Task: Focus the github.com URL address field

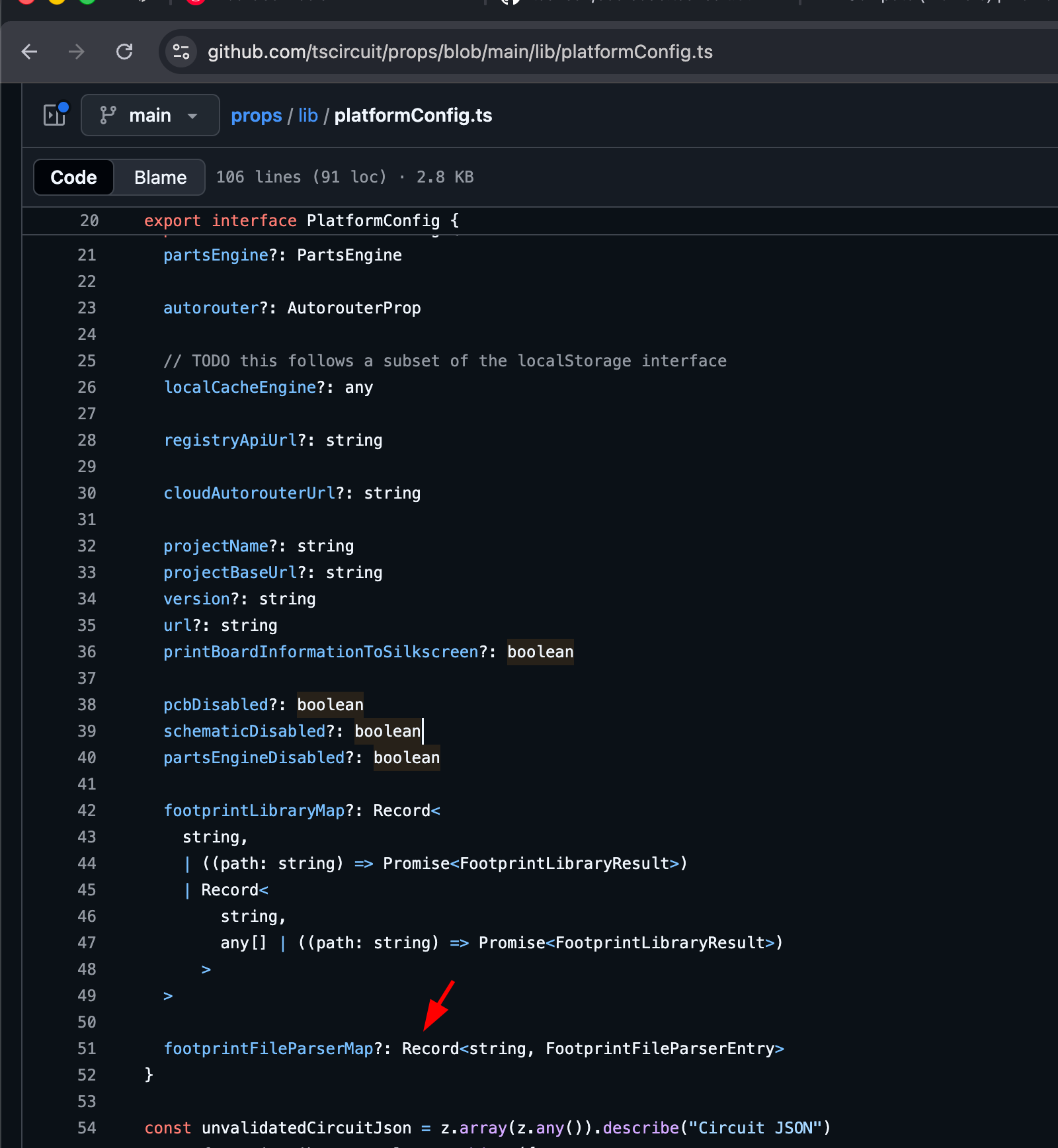Action: [x=460, y=52]
